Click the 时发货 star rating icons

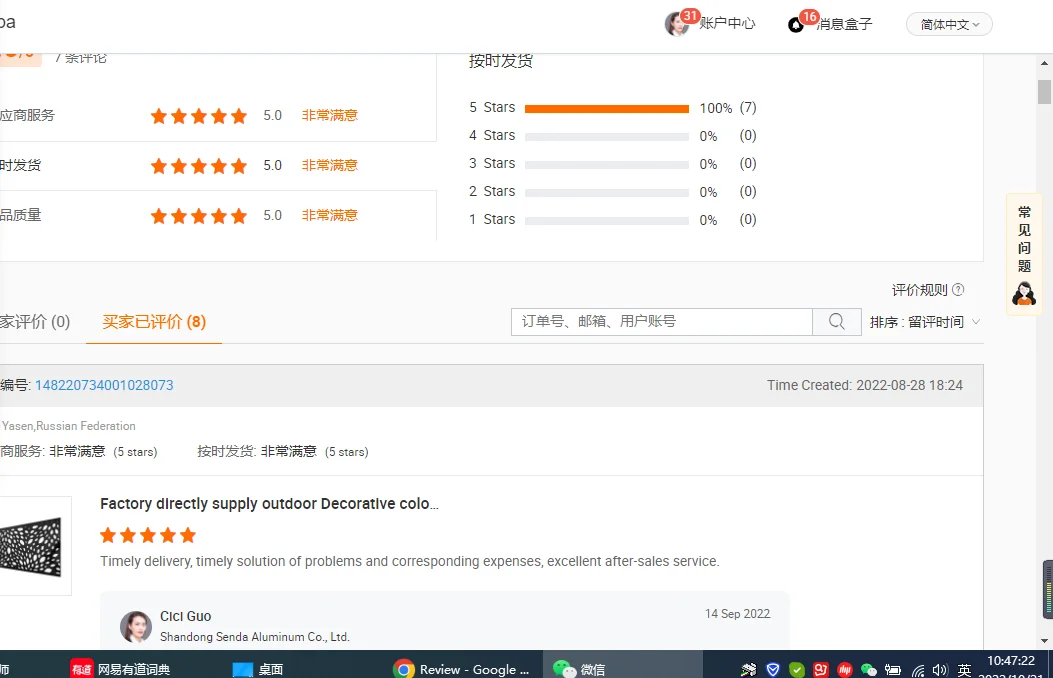[199, 166]
